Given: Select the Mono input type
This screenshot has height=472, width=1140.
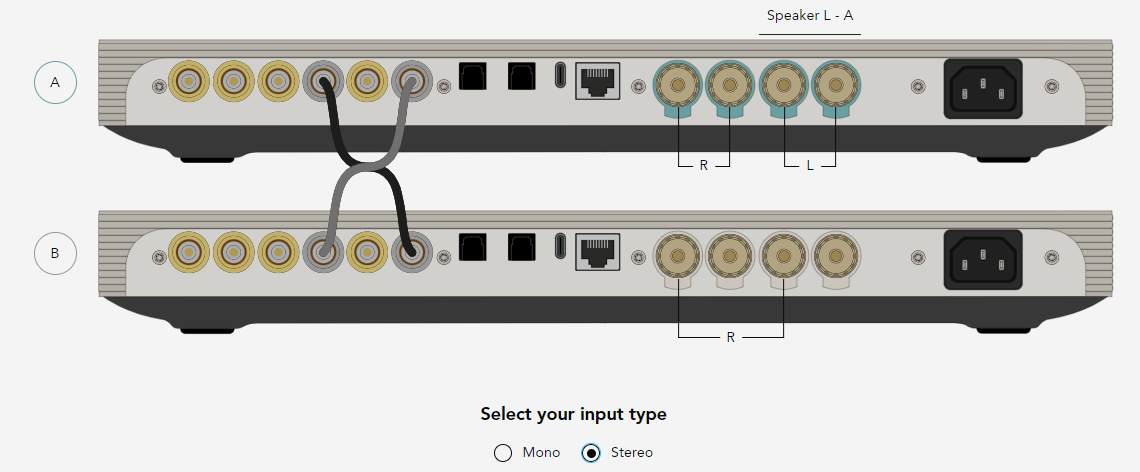Looking at the screenshot, I should (x=527, y=452).
